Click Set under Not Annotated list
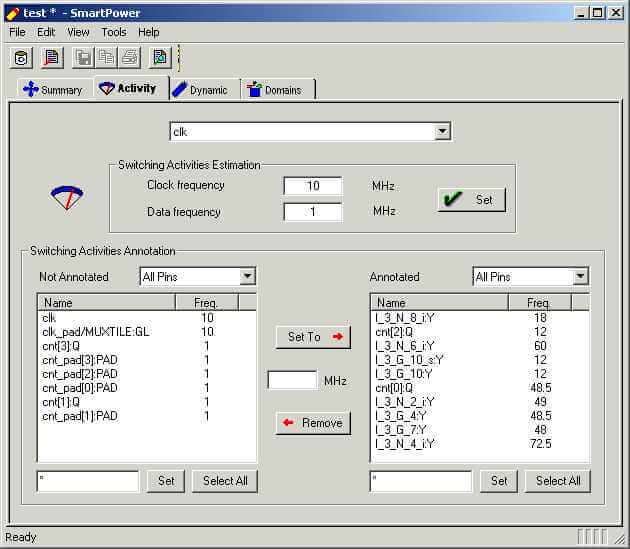The width and height of the screenshot is (630, 549). pyautogui.click(x=166, y=481)
